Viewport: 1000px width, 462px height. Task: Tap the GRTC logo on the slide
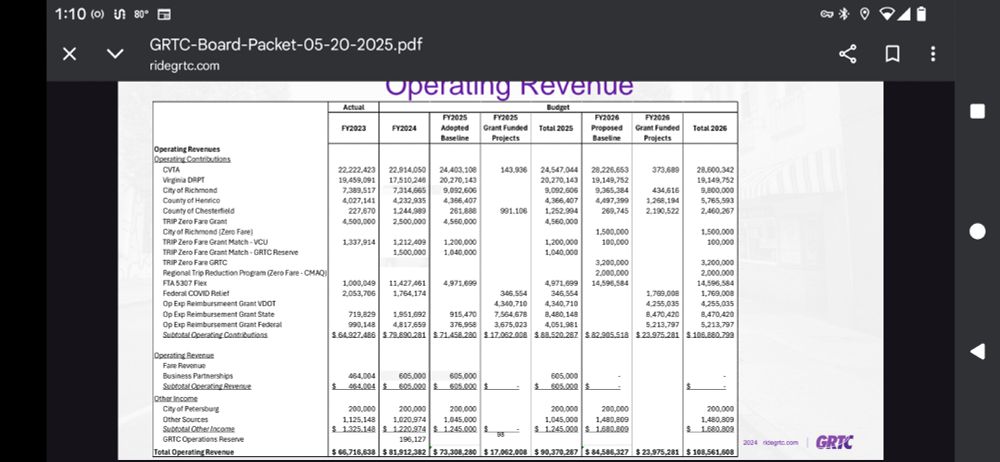pos(834,442)
